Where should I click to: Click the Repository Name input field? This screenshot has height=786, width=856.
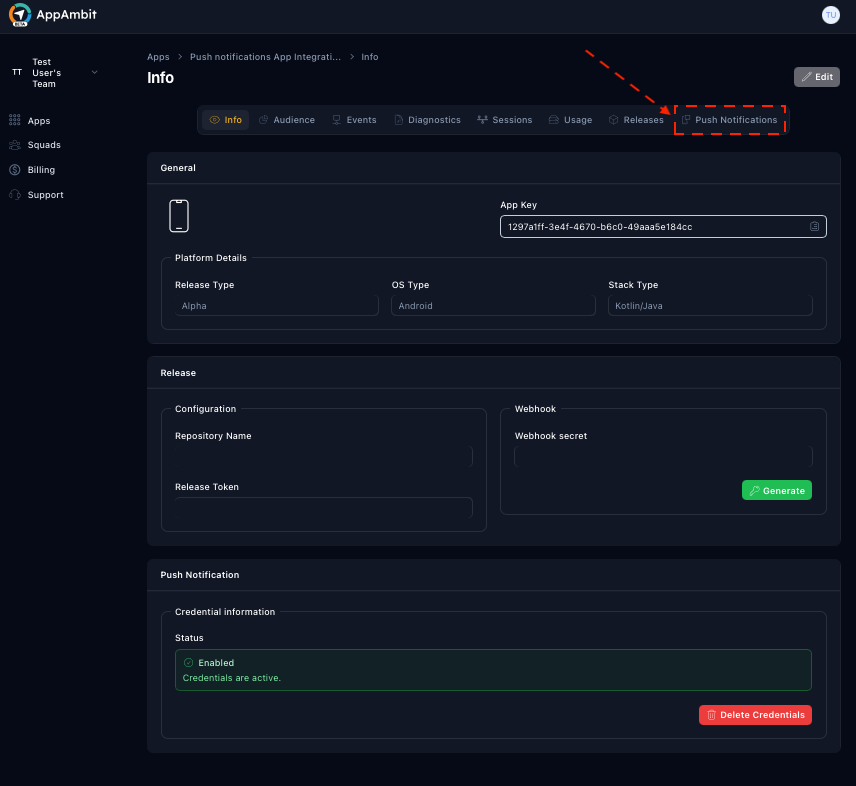coord(323,457)
